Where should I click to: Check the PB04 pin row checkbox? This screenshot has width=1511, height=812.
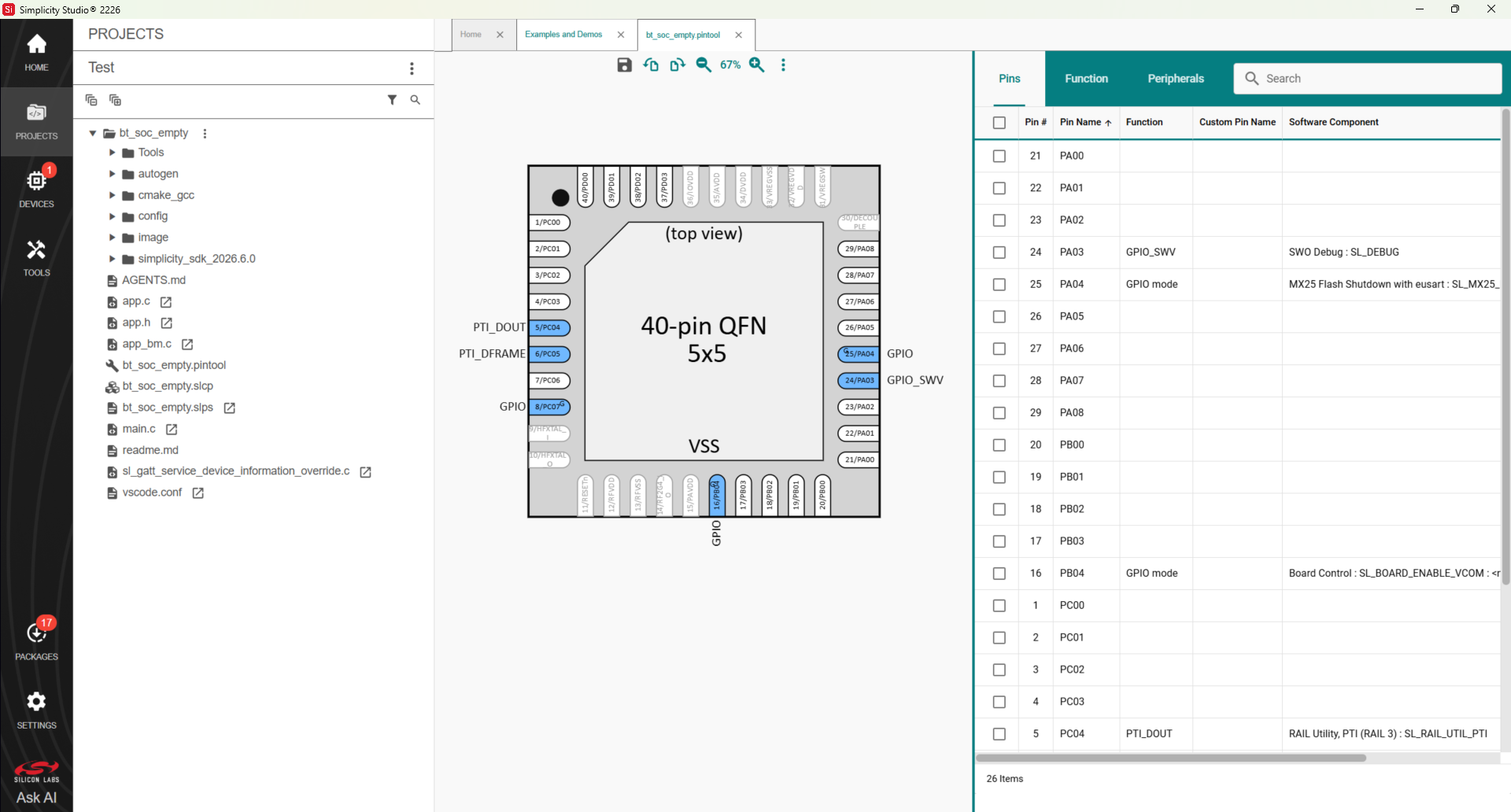pos(999,574)
